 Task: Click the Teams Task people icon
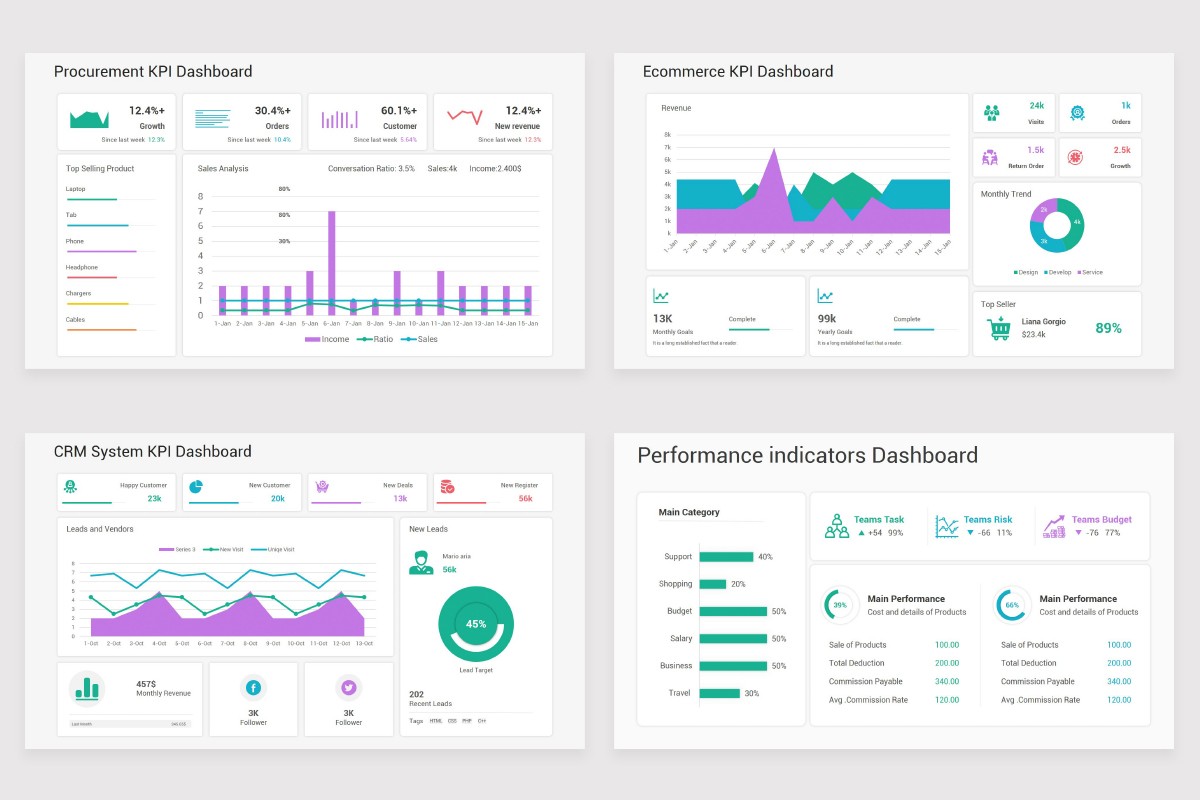coord(837,526)
